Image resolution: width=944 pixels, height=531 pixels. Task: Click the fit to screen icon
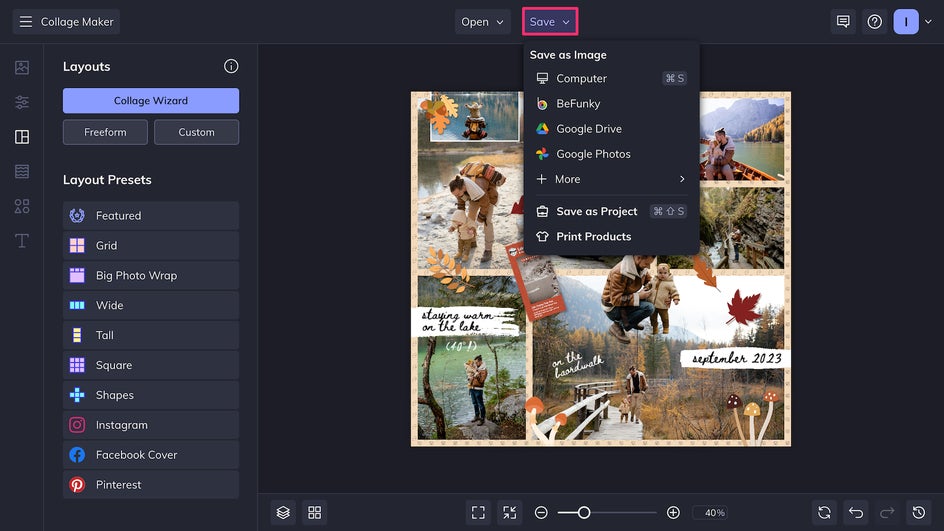(478, 512)
